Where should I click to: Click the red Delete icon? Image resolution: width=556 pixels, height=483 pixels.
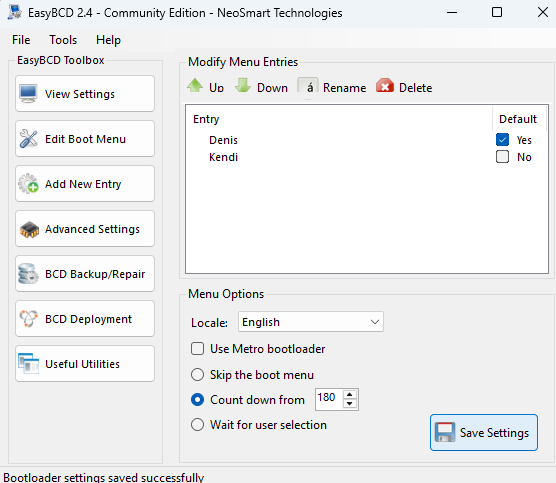pos(385,86)
